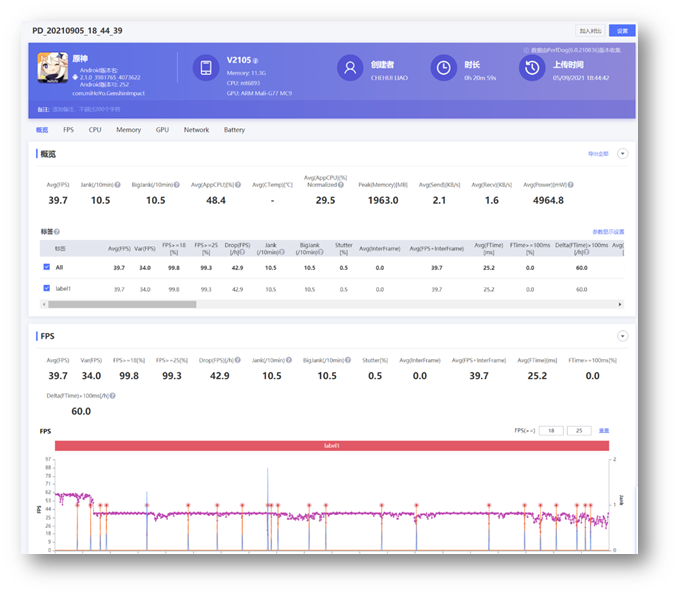680x596 pixels.
Task: Click the Genshin Impact app icon
Action: click(x=52, y=66)
